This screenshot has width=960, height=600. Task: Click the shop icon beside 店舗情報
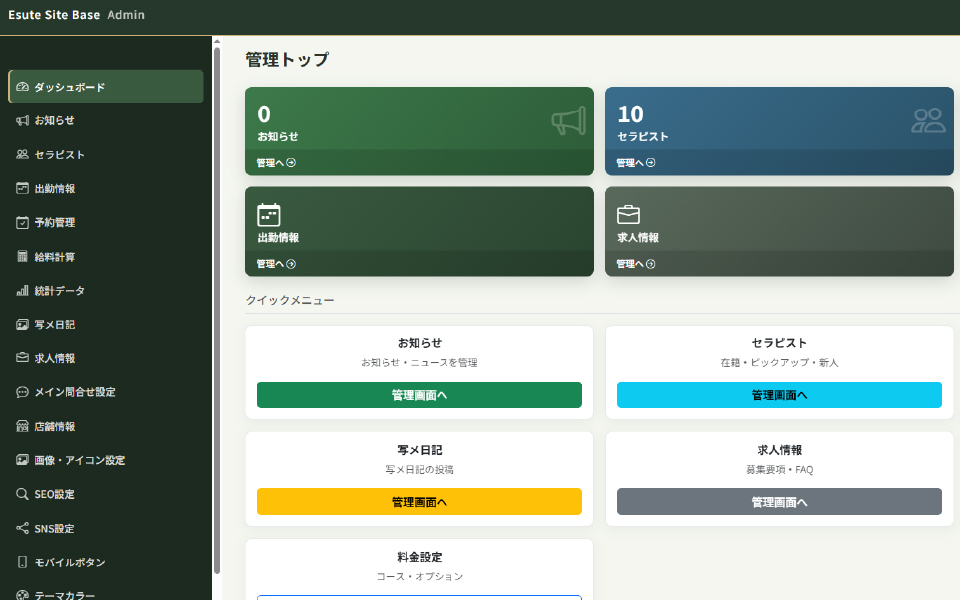pos(23,426)
